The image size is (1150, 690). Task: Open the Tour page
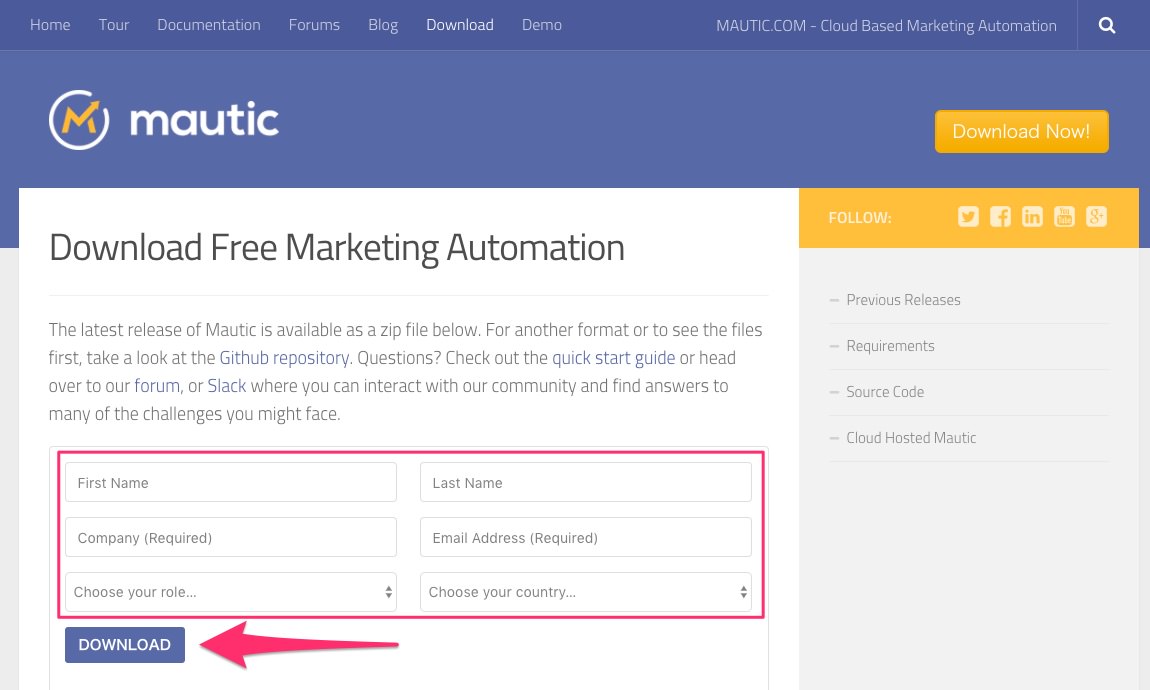coord(114,25)
